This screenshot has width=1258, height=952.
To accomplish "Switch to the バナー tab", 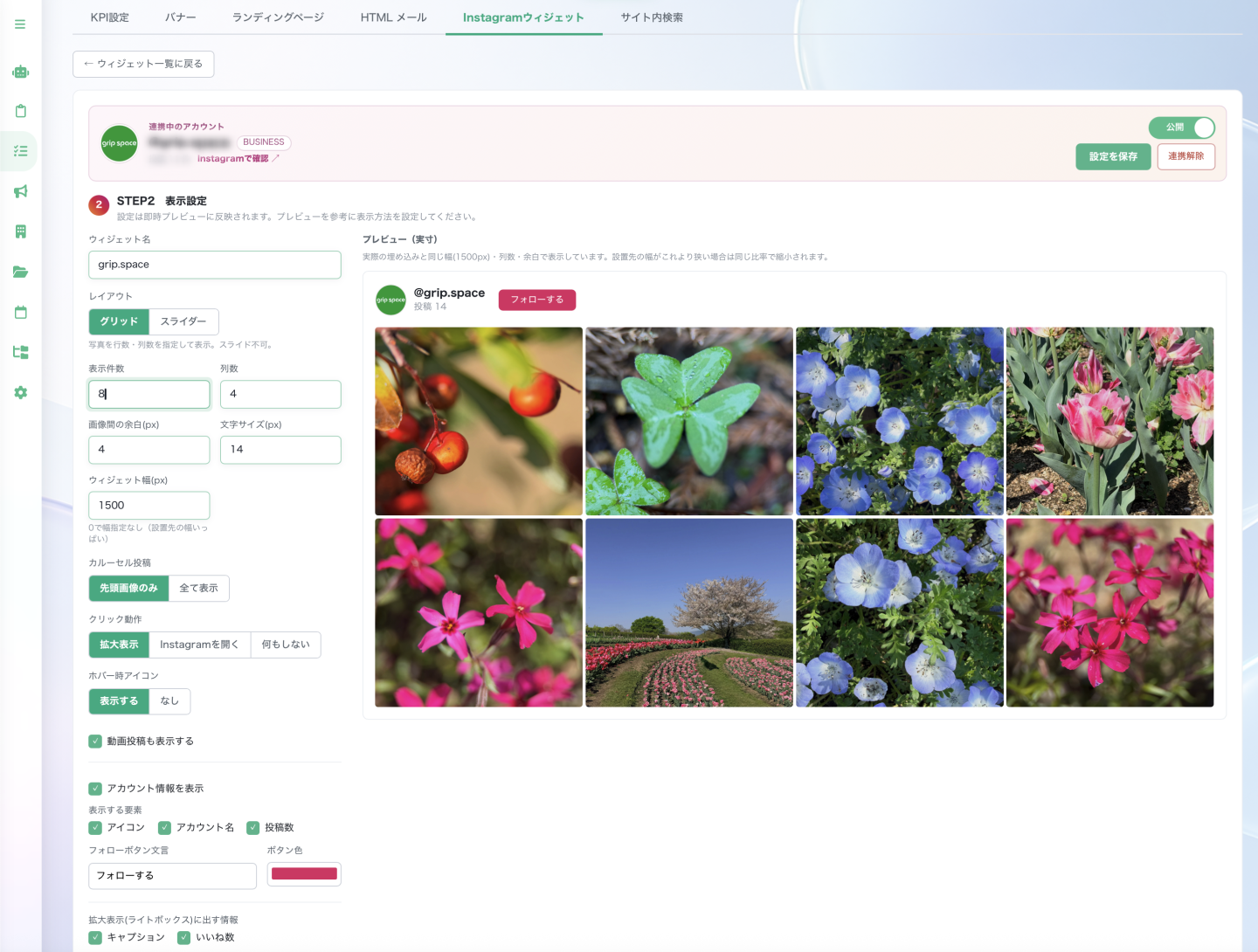I will 181,17.
